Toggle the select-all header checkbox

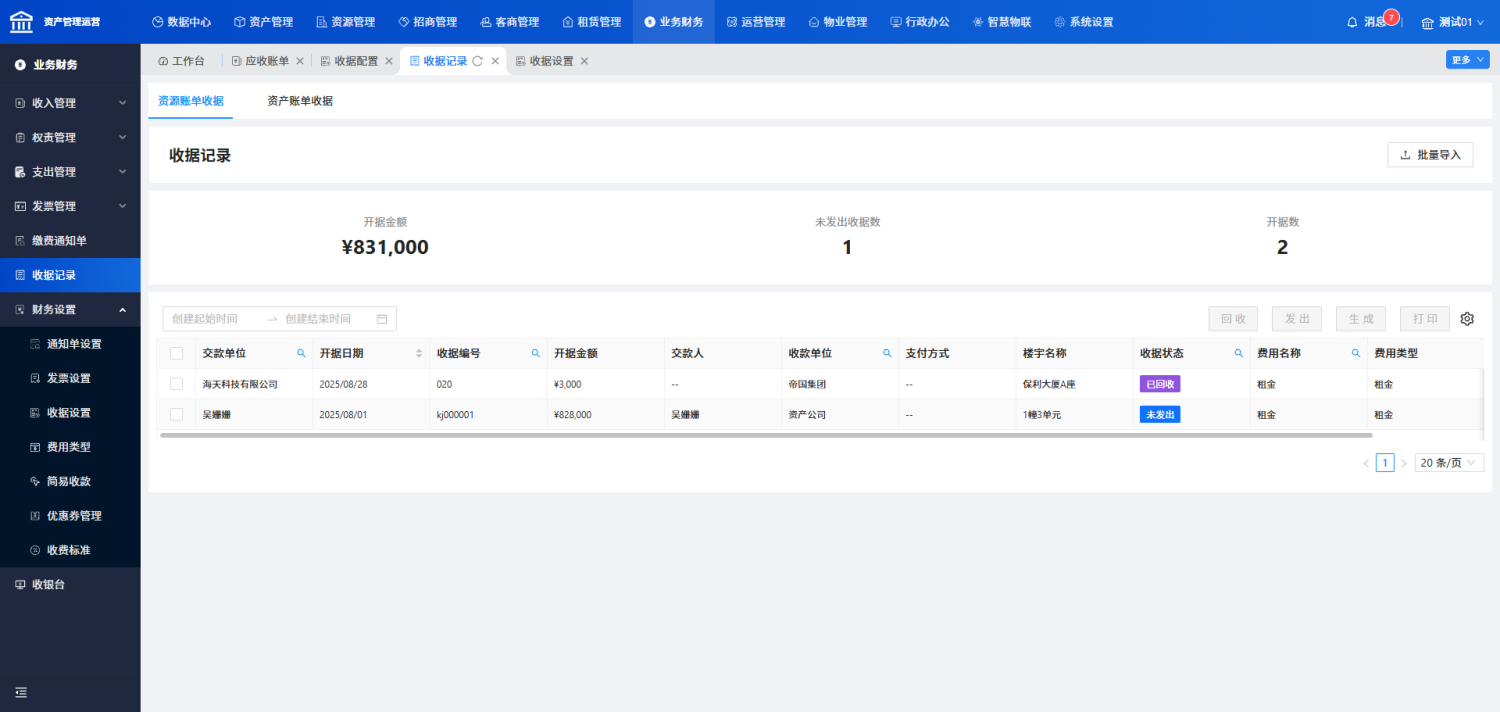(176, 353)
